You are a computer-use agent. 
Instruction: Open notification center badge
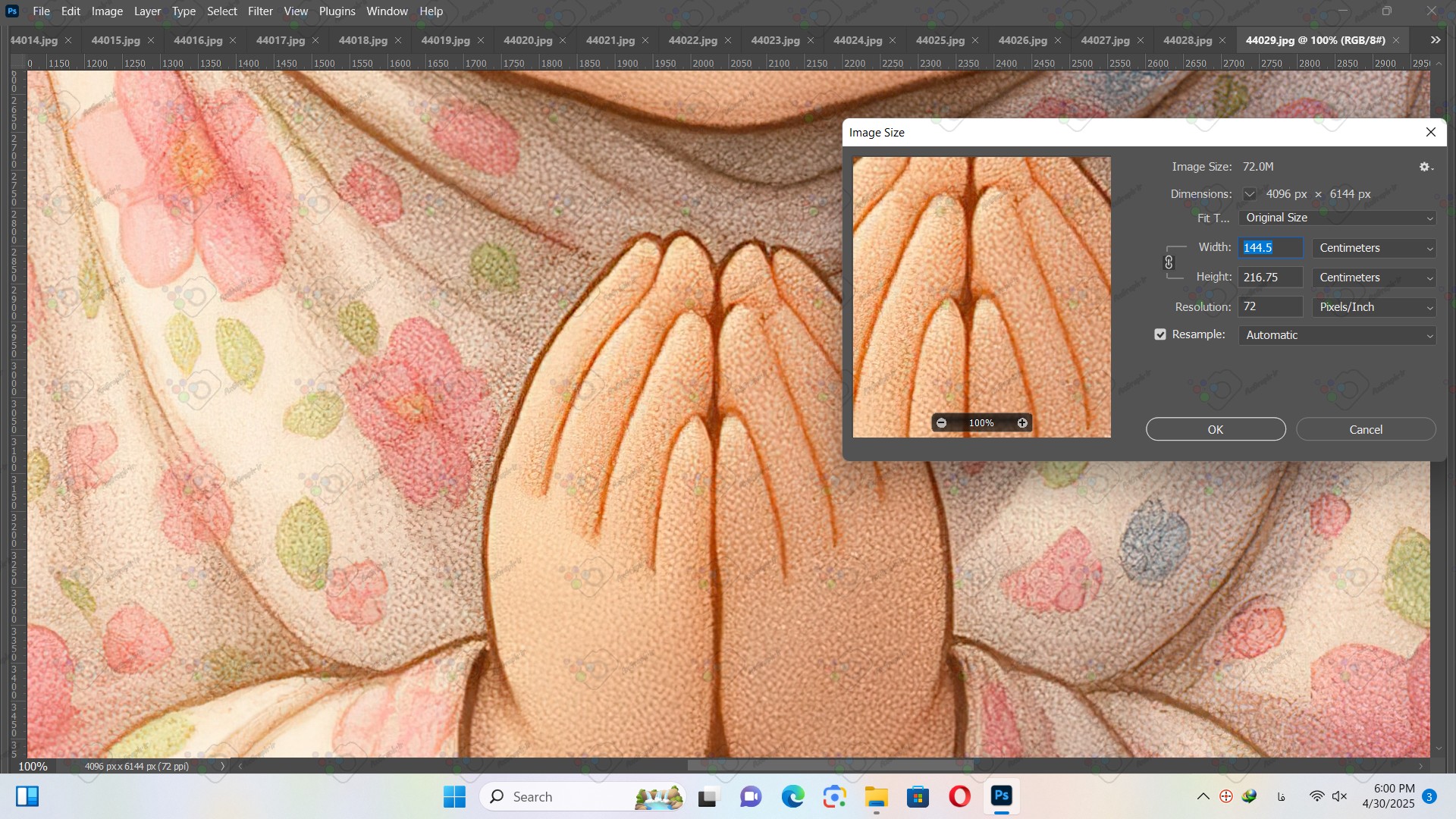[x=1429, y=796]
